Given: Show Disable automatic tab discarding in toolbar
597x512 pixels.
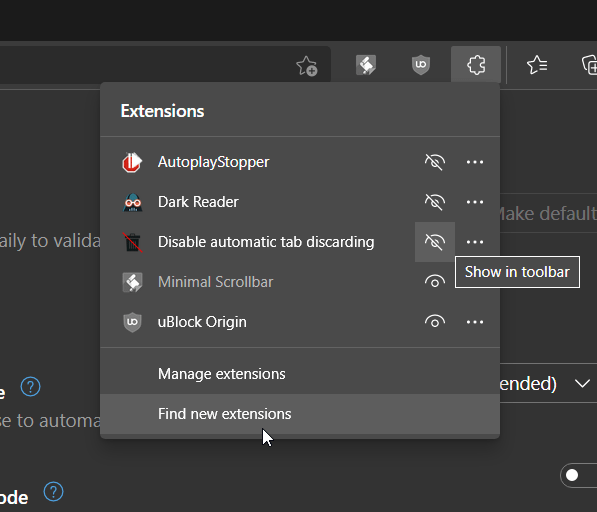Looking at the screenshot, I should click(435, 242).
